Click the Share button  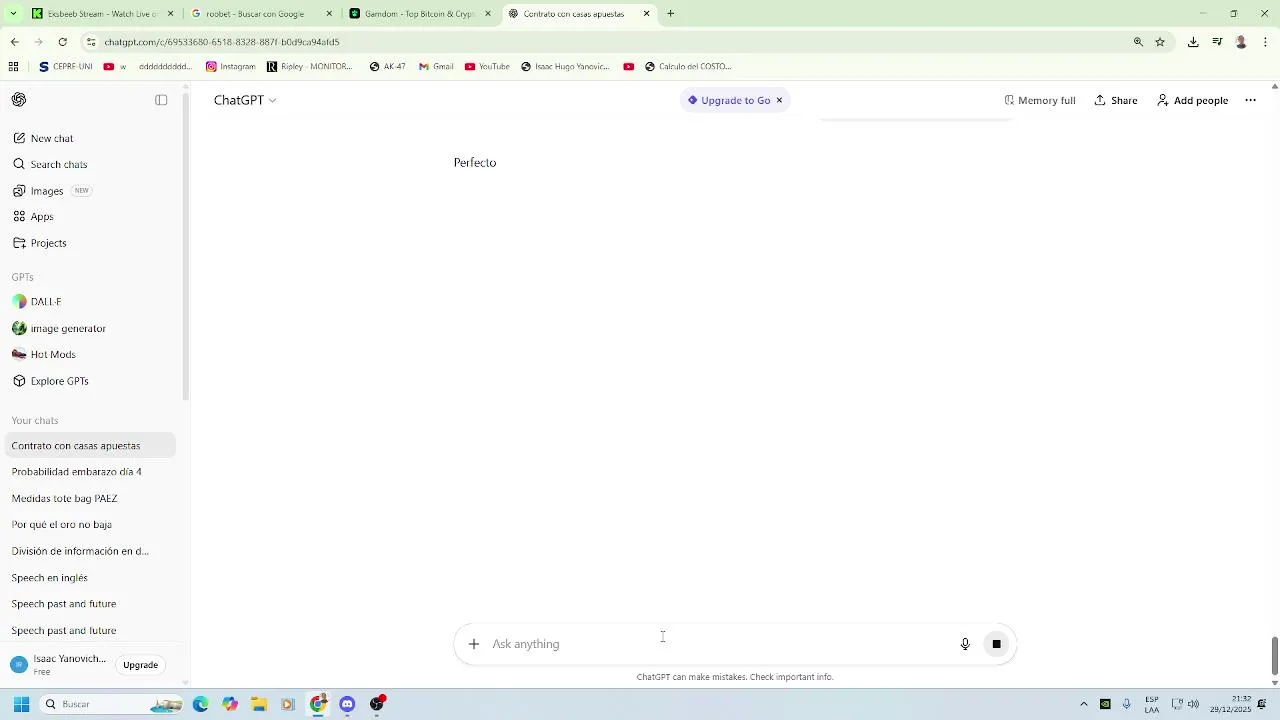[1116, 100]
